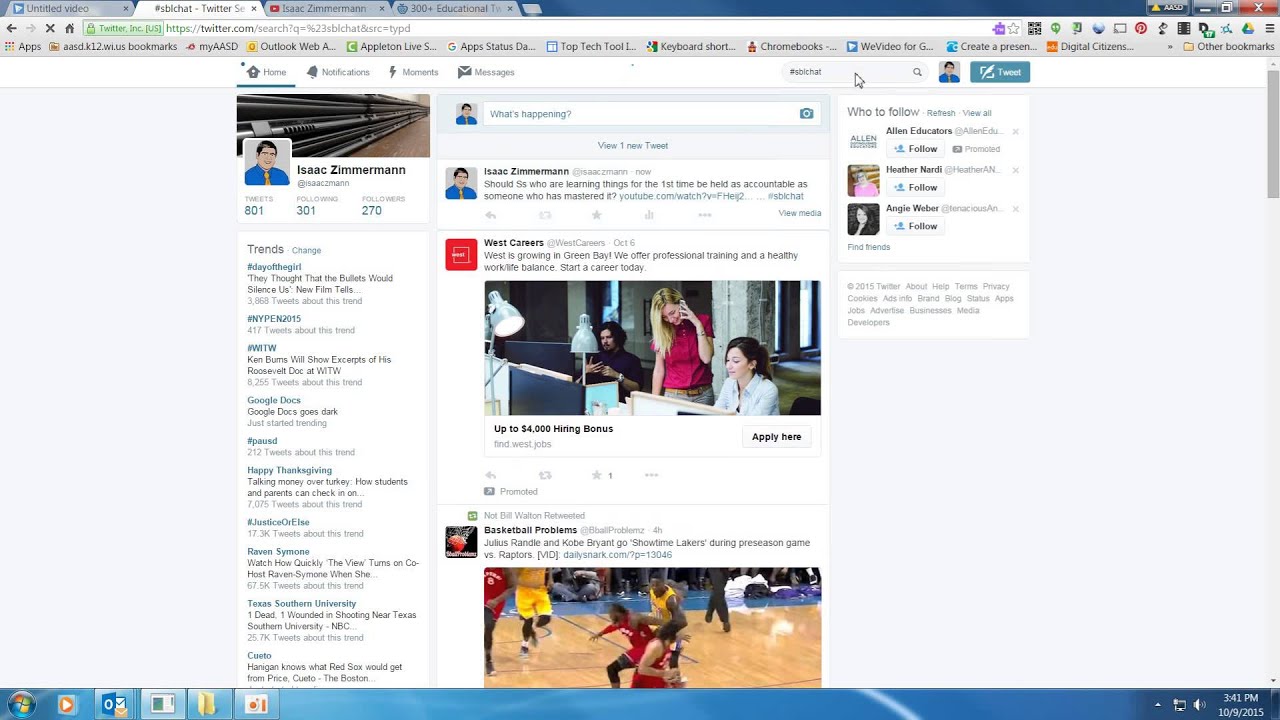
Task: Show hidden bookmarks via the overflow chevron
Action: [x=1170, y=47]
